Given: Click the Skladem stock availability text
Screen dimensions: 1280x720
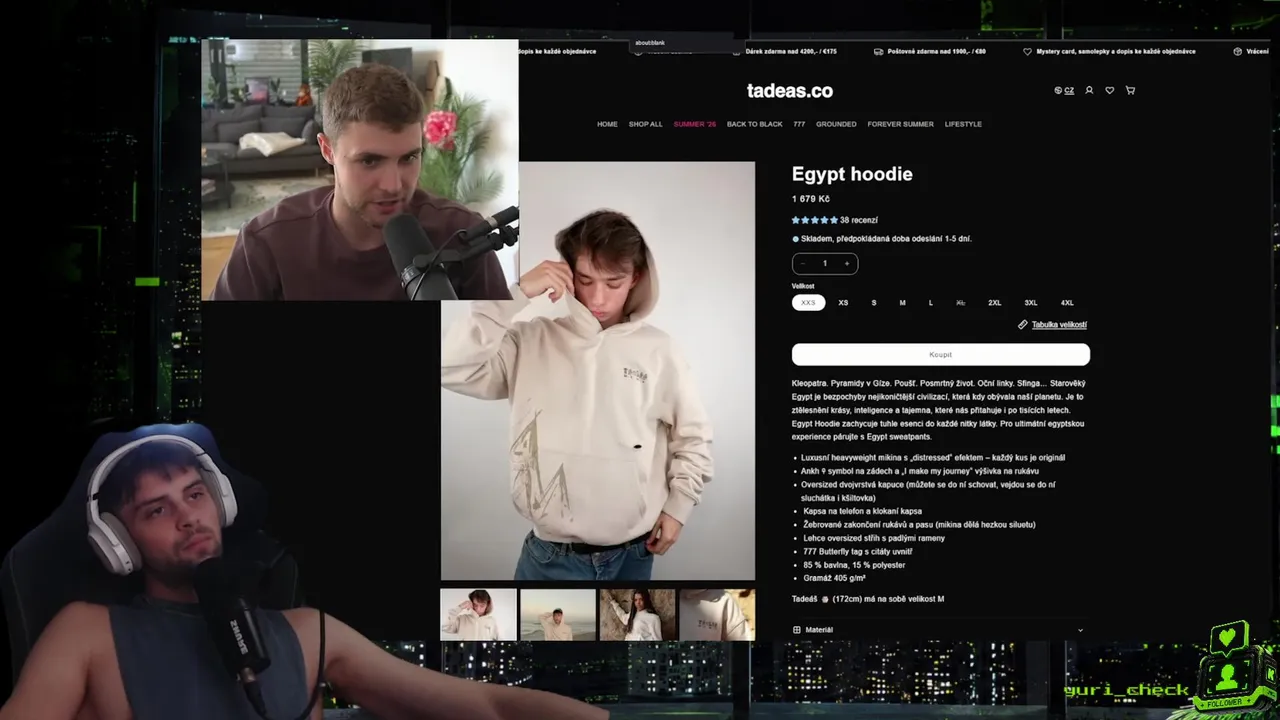Looking at the screenshot, I should pyautogui.click(x=886, y=239).
